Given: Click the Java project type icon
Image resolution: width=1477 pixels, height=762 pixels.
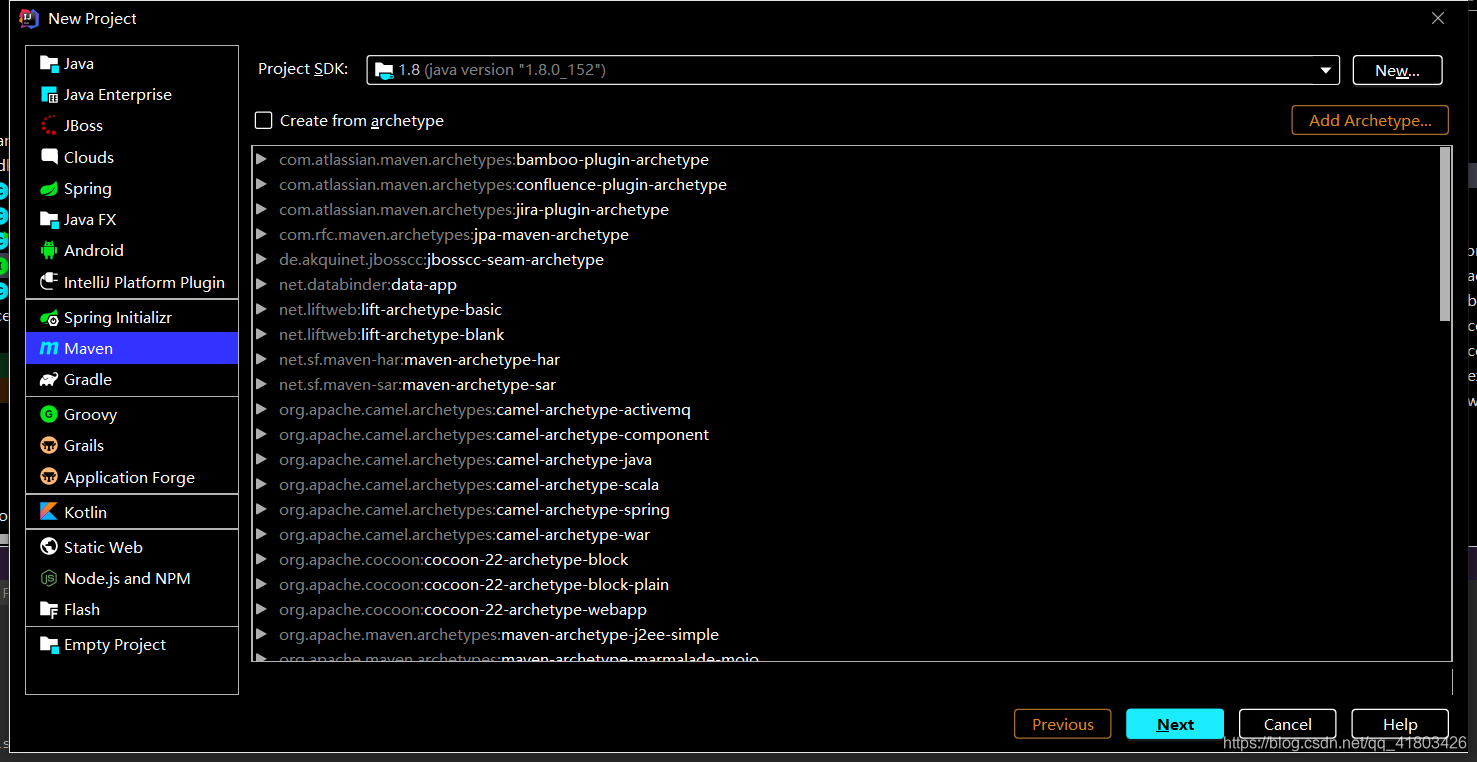Looking at the screenshot, I should 49,64.
